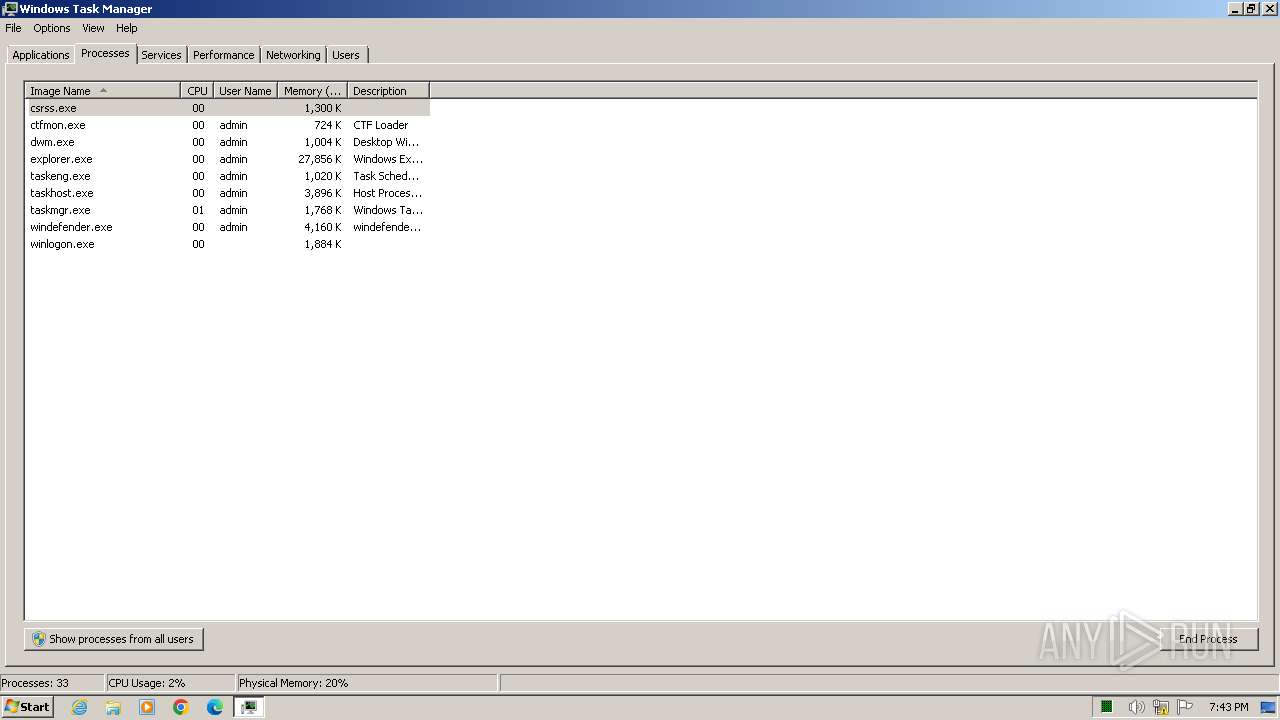1280x720 pixels.
Task: Select the winlogon.exe process
Action: 228,244
